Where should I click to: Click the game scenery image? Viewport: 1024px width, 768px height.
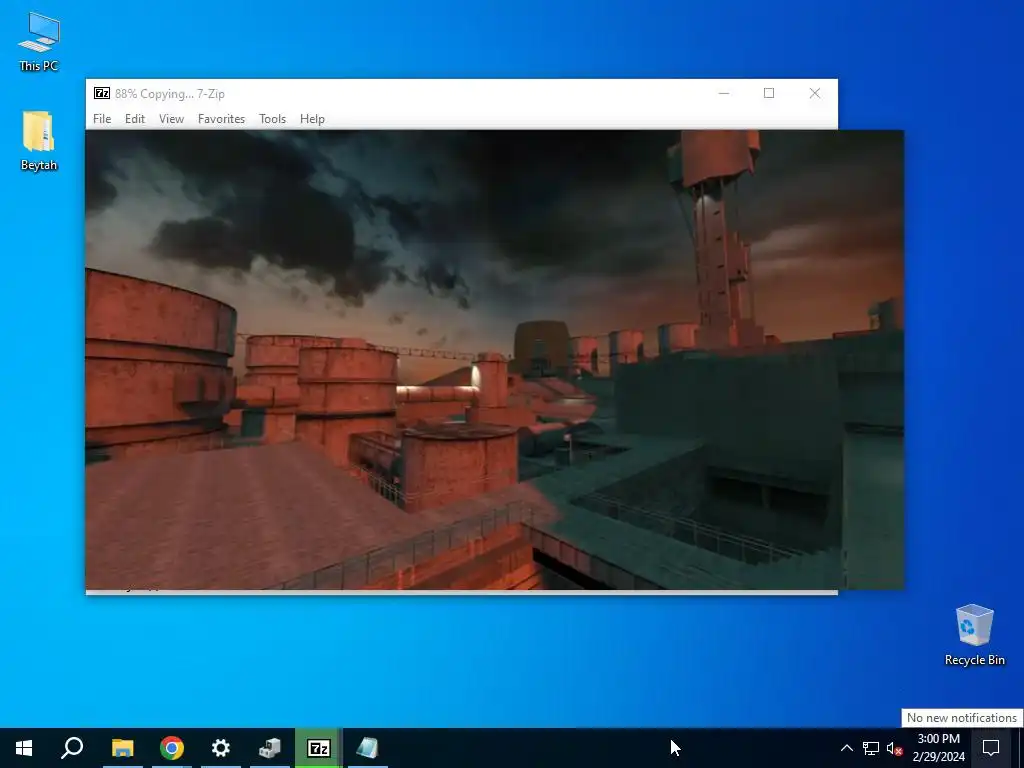(494, 360)
